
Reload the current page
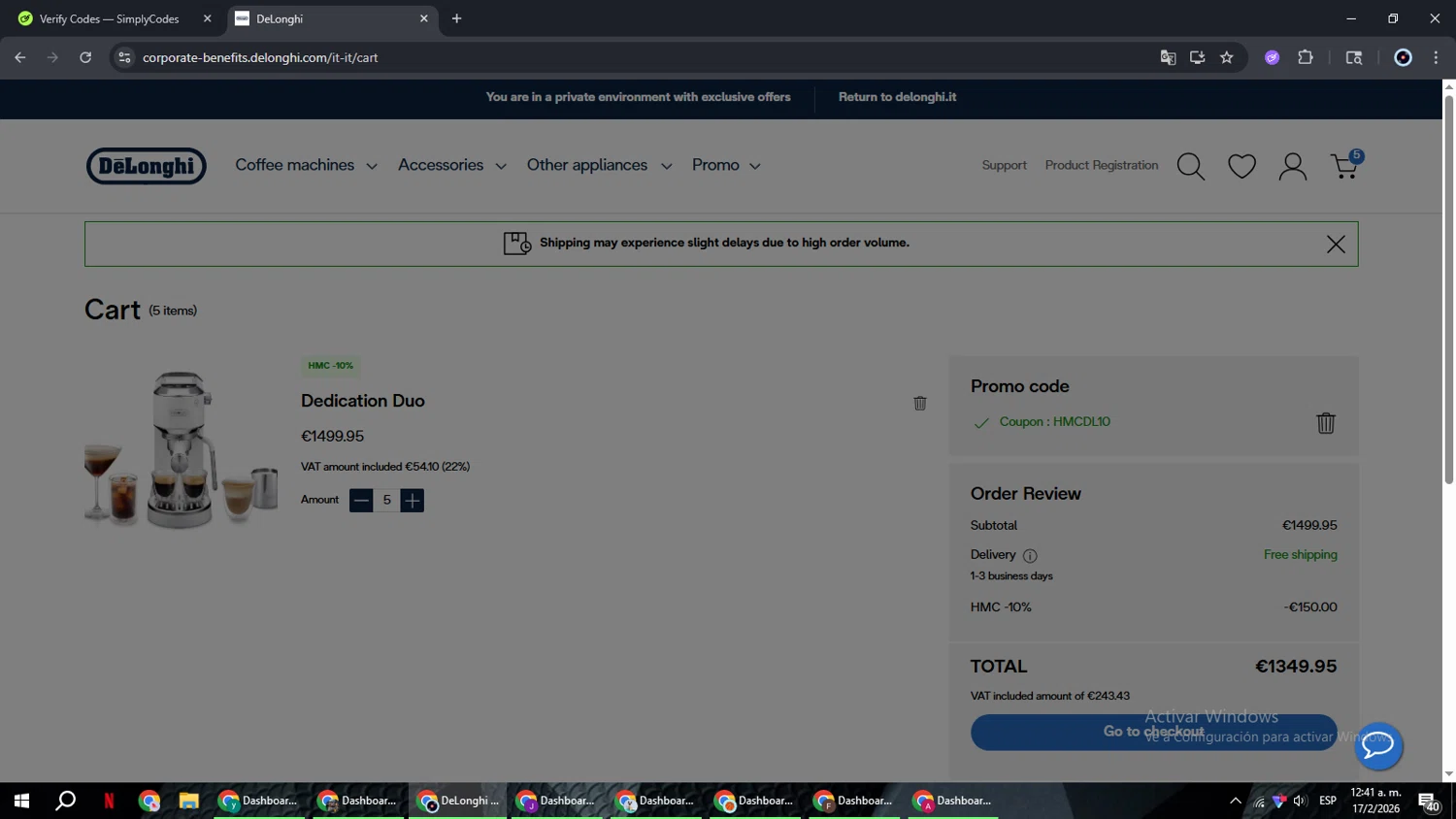click(x=85, y=57)
